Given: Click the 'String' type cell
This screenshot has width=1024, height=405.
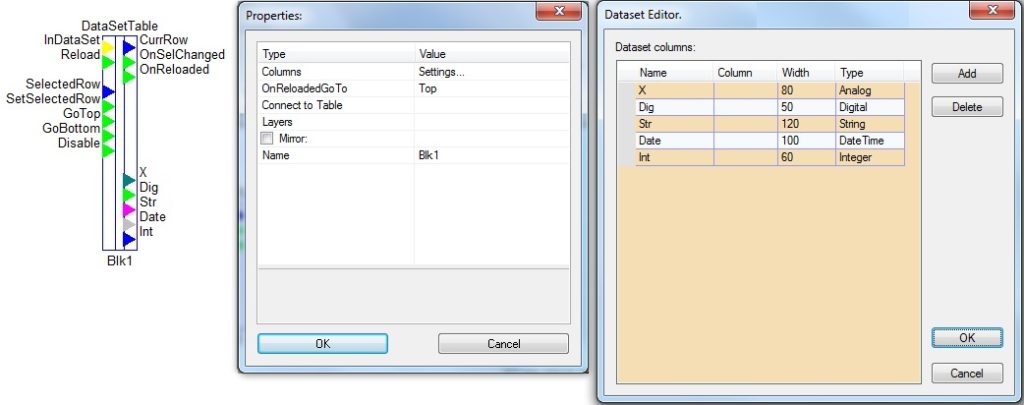Looking at the screenshot, I should [x=870, y=123].
